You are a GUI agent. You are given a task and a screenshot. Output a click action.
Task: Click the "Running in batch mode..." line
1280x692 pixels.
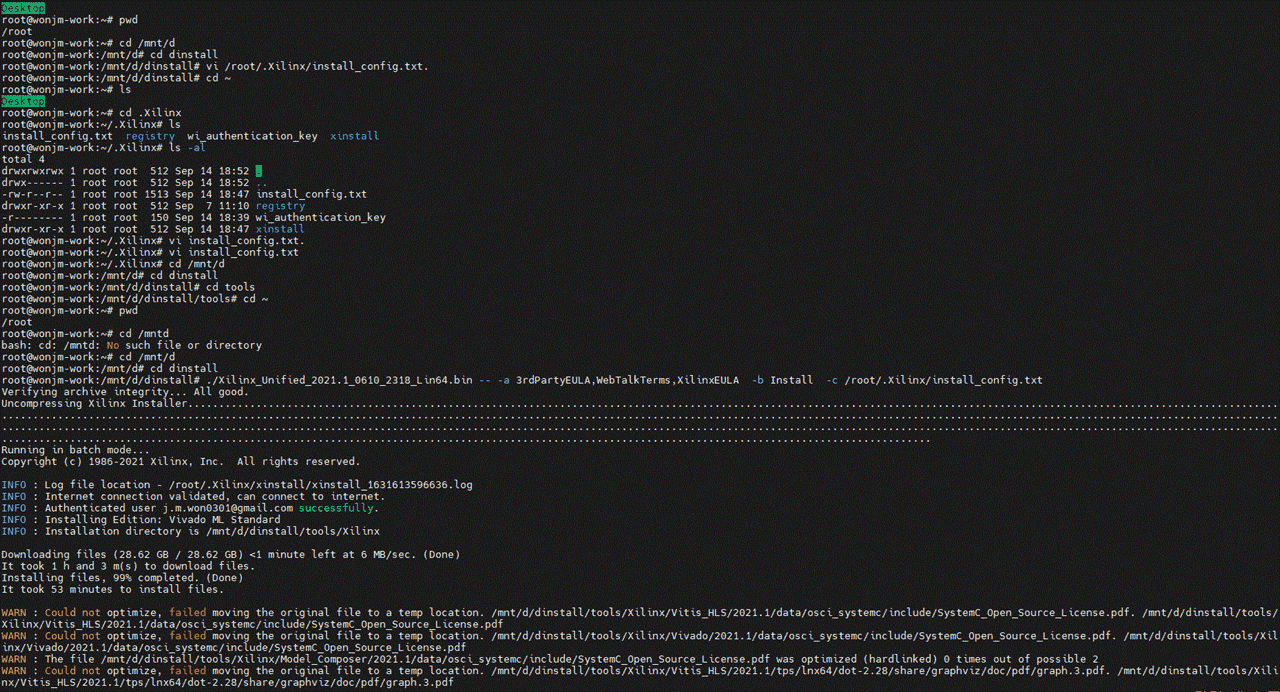tap(75, 450)
